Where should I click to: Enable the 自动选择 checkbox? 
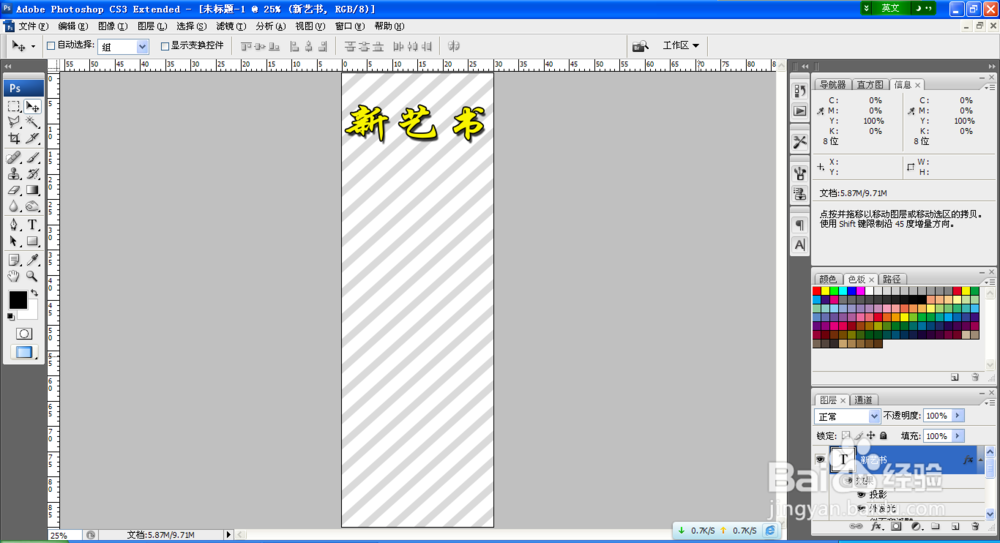(51, 46)
